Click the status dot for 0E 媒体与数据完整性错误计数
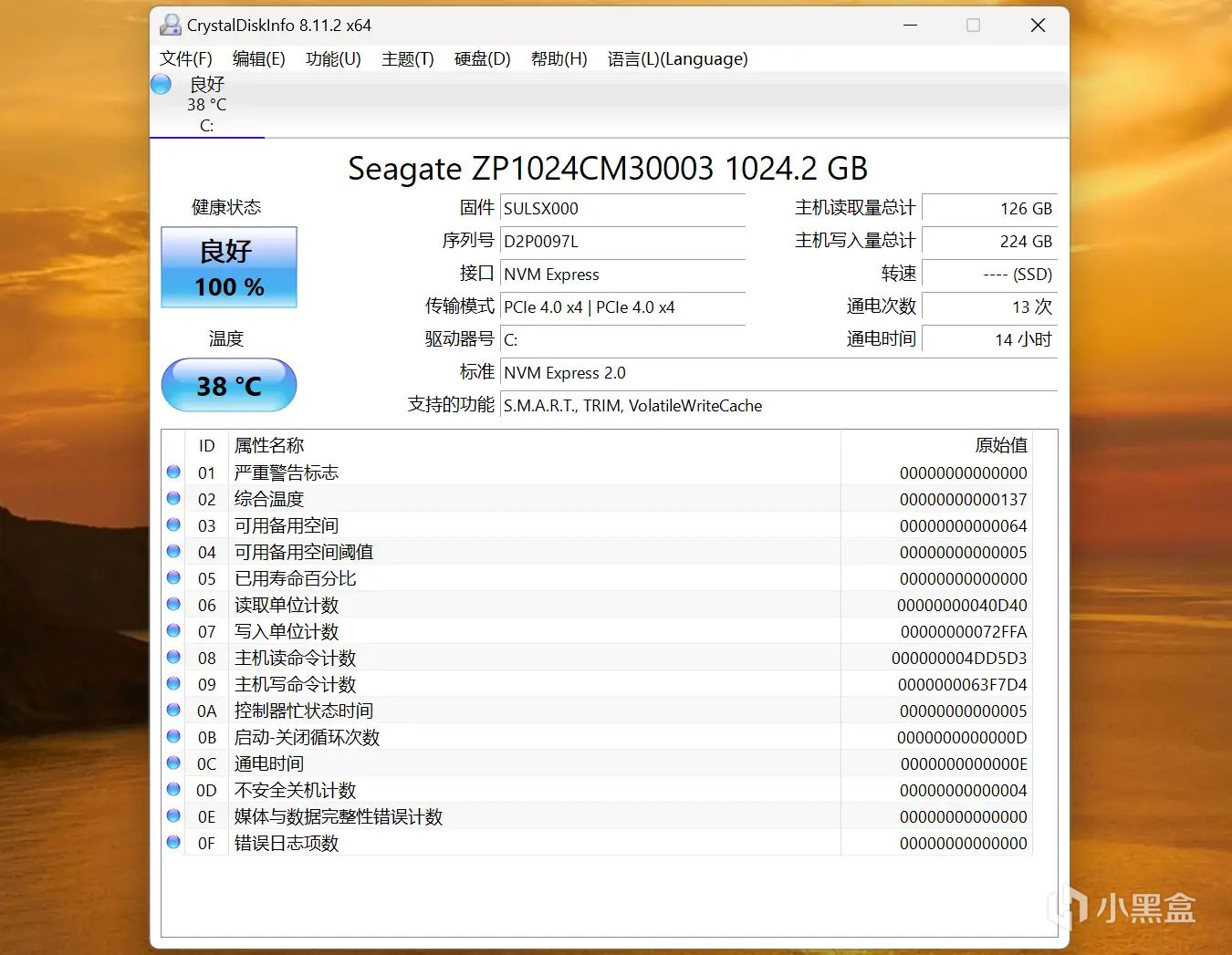Screen dimensions: 1232x955 173,816
